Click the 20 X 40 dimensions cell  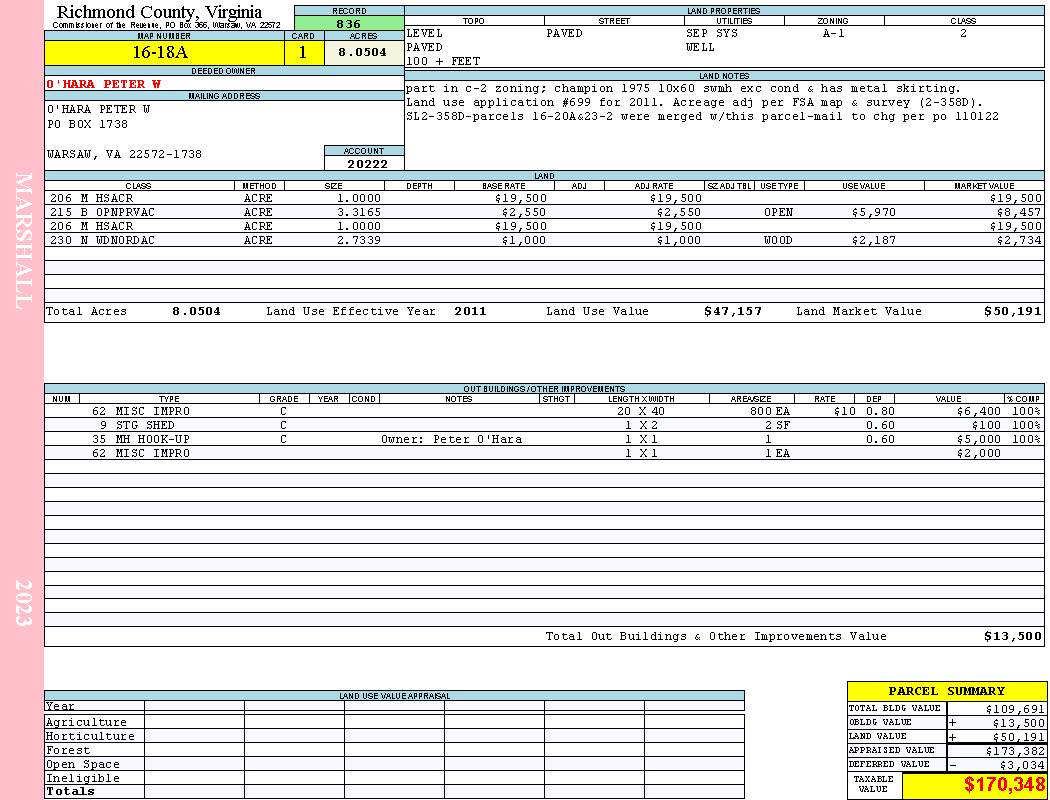click(x=641, y=412)
